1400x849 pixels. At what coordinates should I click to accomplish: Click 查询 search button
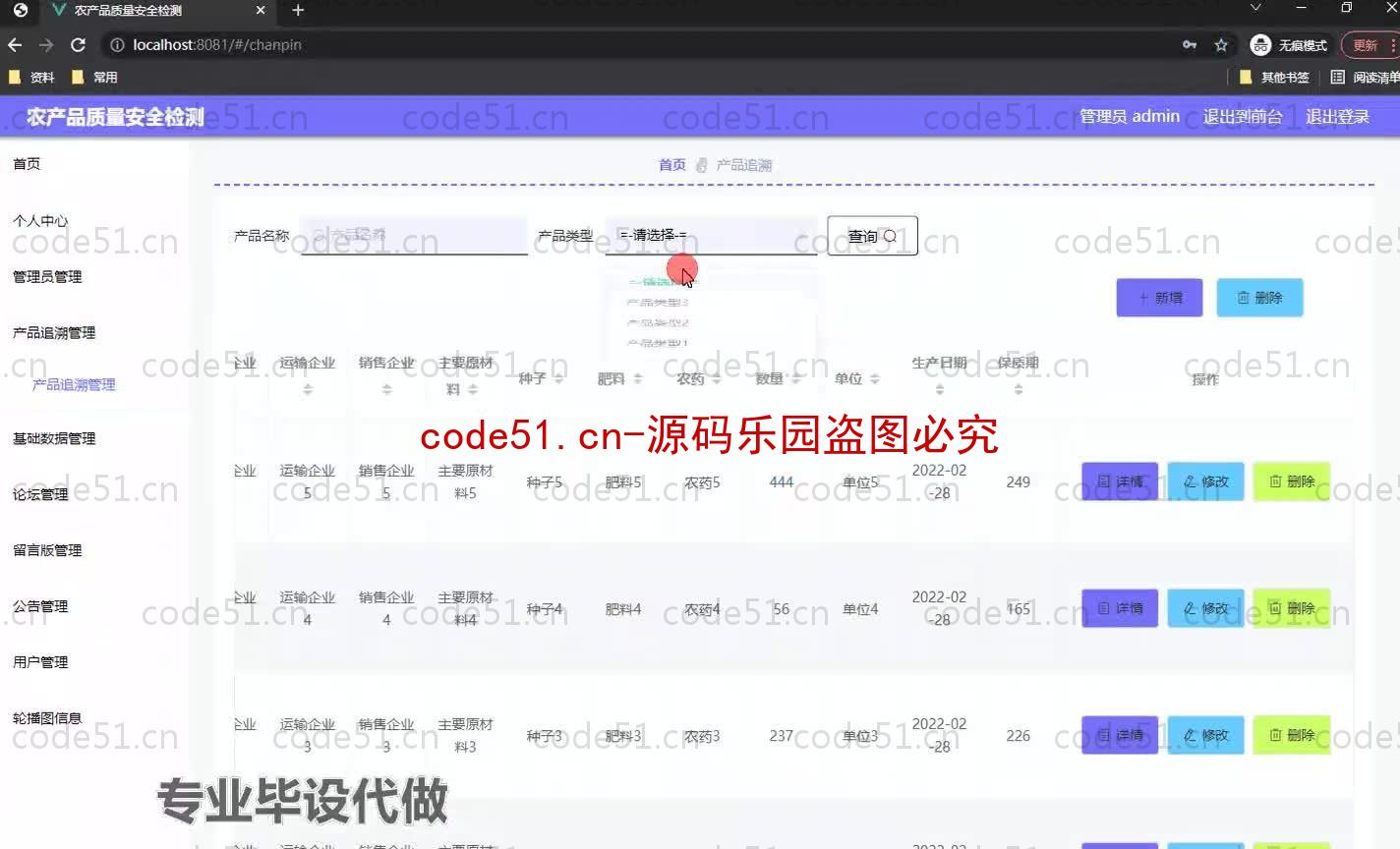click(872, 236)
